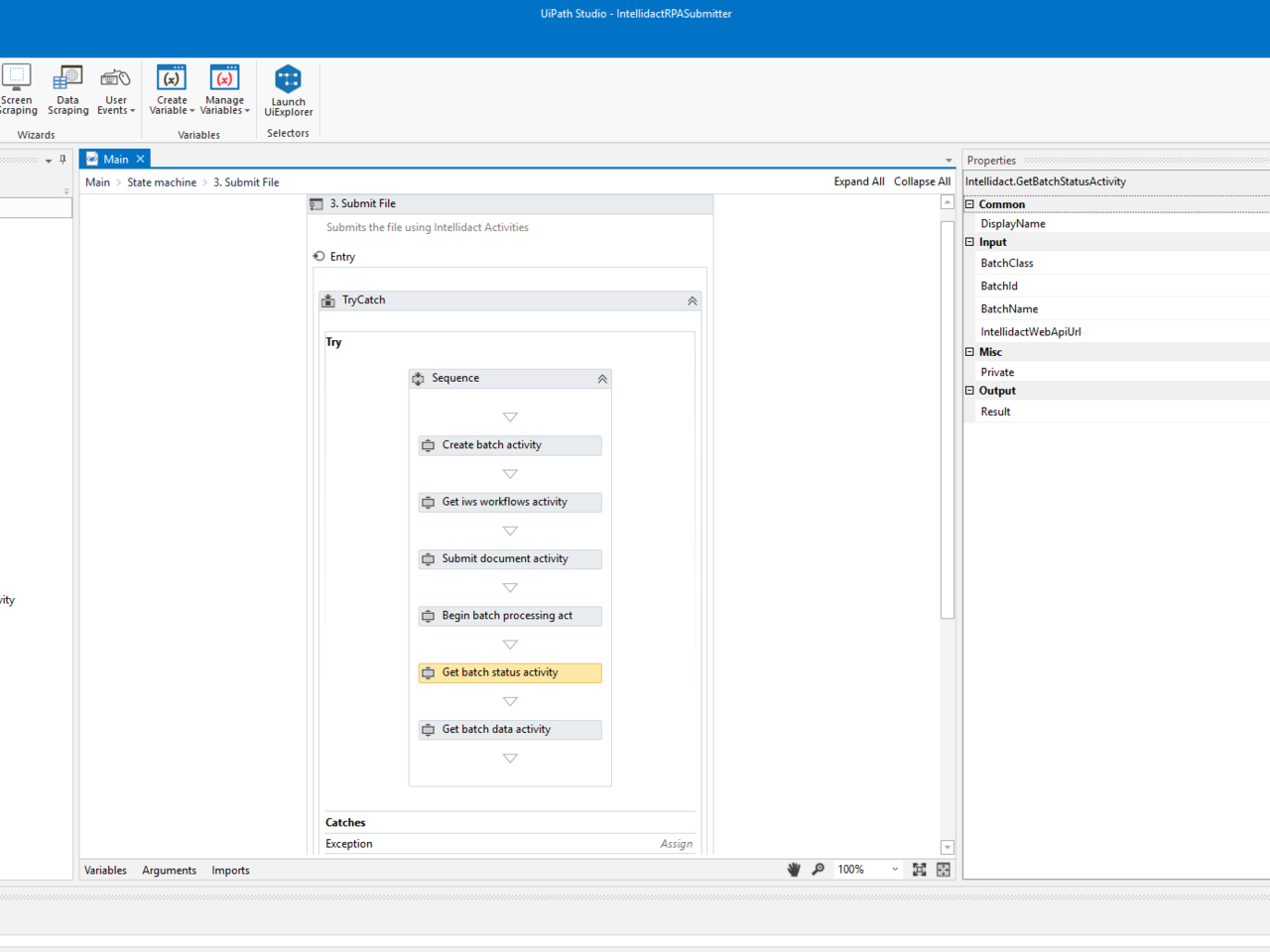
Task: Click the Get batch status activity icon
Action: point(428,672)
